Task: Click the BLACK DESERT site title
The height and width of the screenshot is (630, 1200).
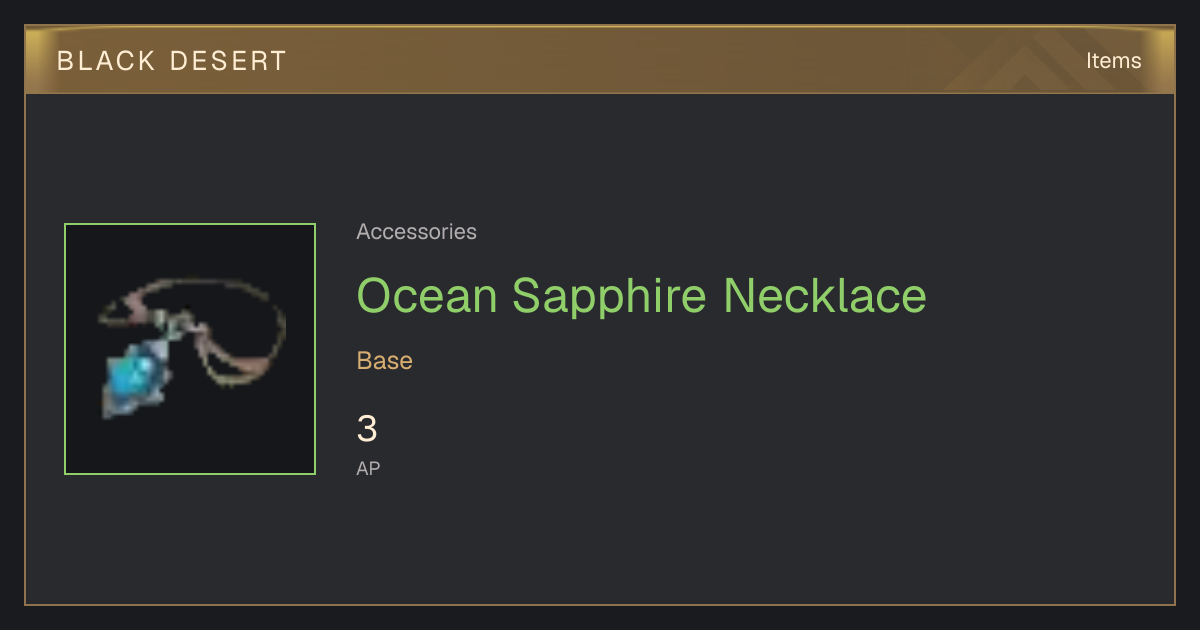Action: tap(172, 61)
